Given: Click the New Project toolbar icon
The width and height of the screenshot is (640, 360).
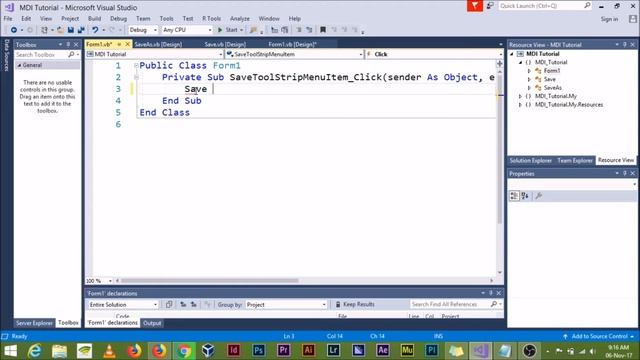Looking at the screenshot, I should click(44, 30).
